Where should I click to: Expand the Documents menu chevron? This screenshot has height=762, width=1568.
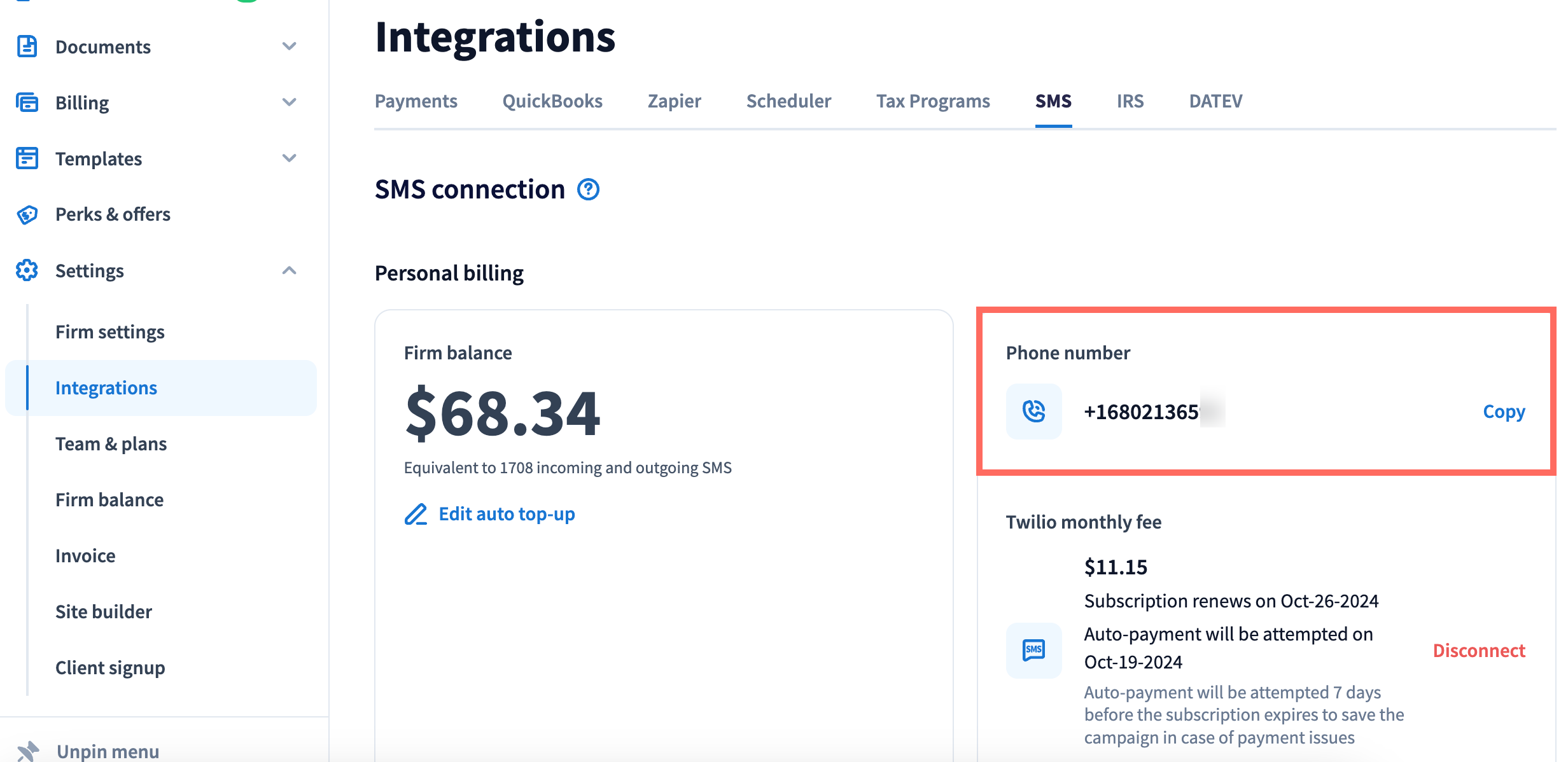[x=290, y=46]
